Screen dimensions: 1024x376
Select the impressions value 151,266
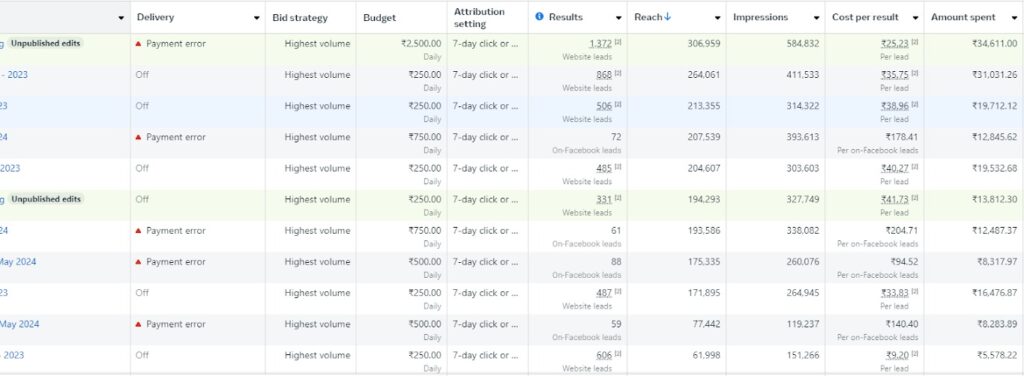point(803,355)
